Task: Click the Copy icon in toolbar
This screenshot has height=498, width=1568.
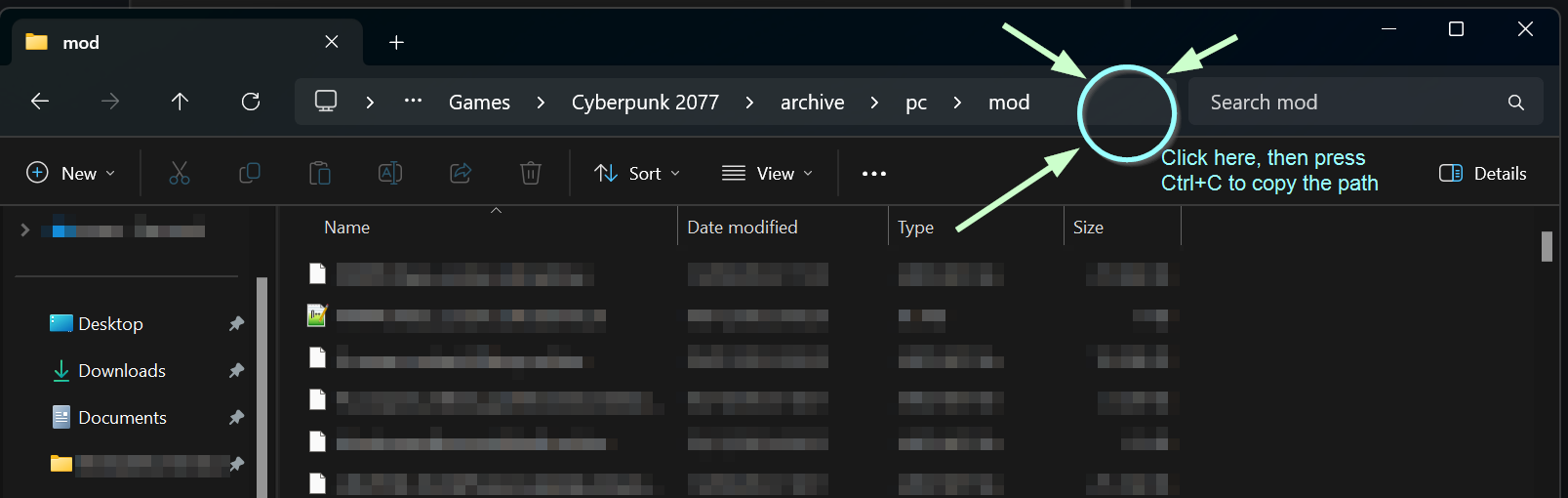Action: tap(250, 174)
